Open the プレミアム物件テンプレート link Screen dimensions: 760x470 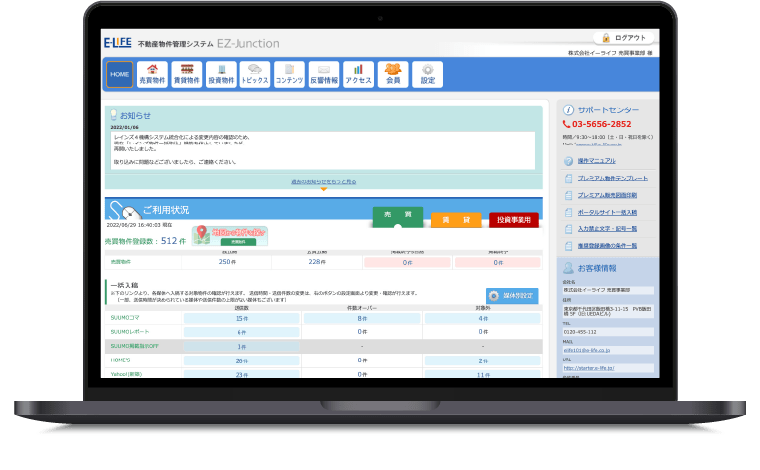(x=612, y=178)
